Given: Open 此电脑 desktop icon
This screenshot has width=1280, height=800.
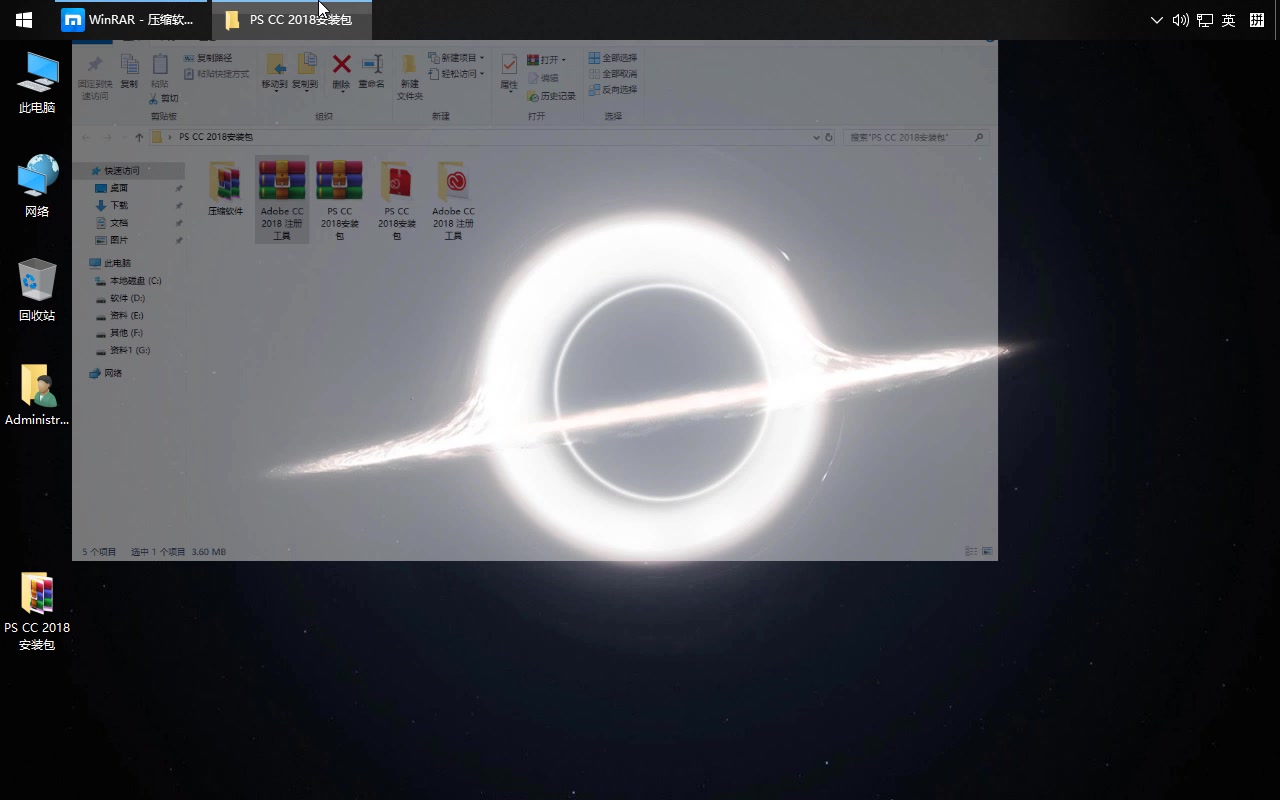Looking at the screenshot, I should pos(37,83).
